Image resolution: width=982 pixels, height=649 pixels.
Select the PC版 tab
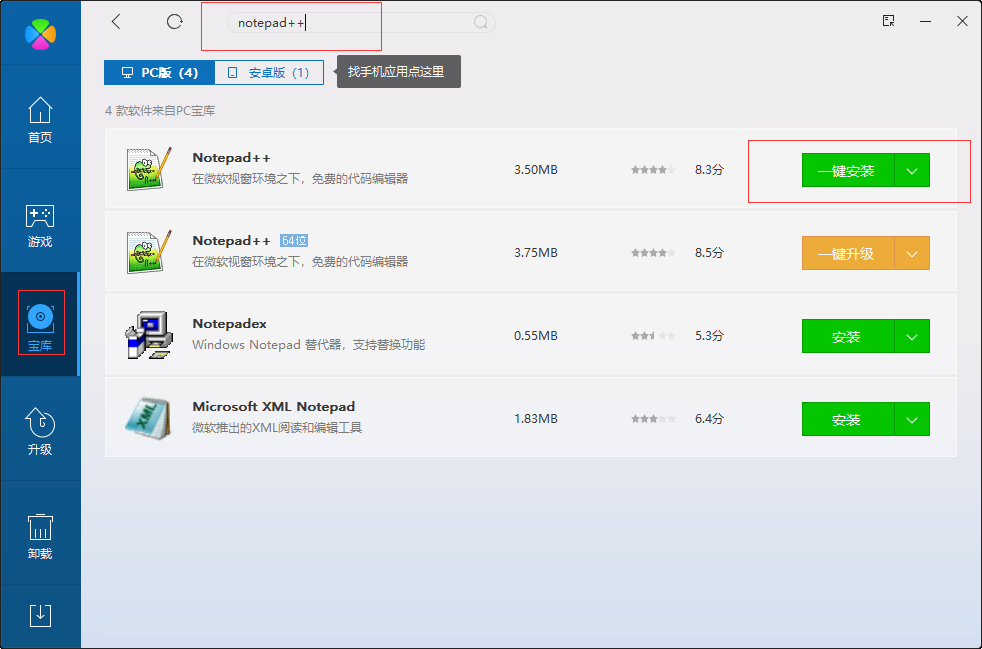[x=160, y=72]
